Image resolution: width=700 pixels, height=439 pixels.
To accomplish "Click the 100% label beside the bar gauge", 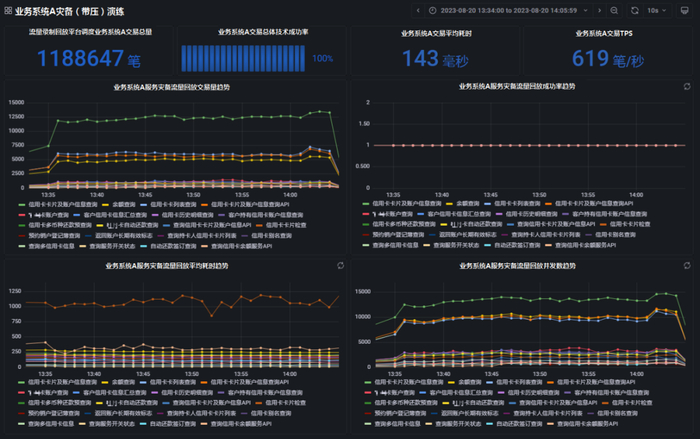I will [322, 59].
